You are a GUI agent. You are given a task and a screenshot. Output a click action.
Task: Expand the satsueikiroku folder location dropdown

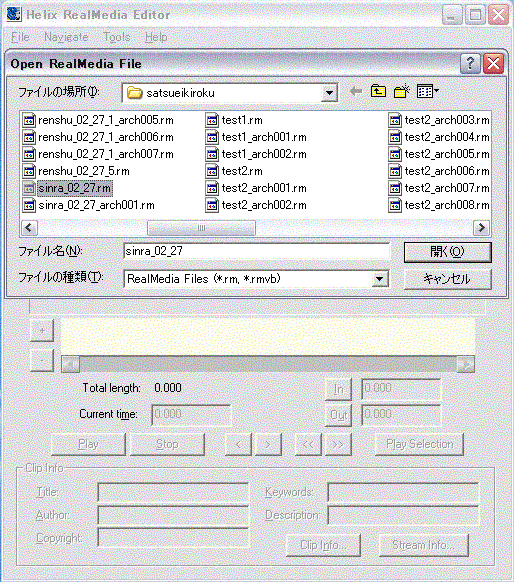[x=329, y=93]
